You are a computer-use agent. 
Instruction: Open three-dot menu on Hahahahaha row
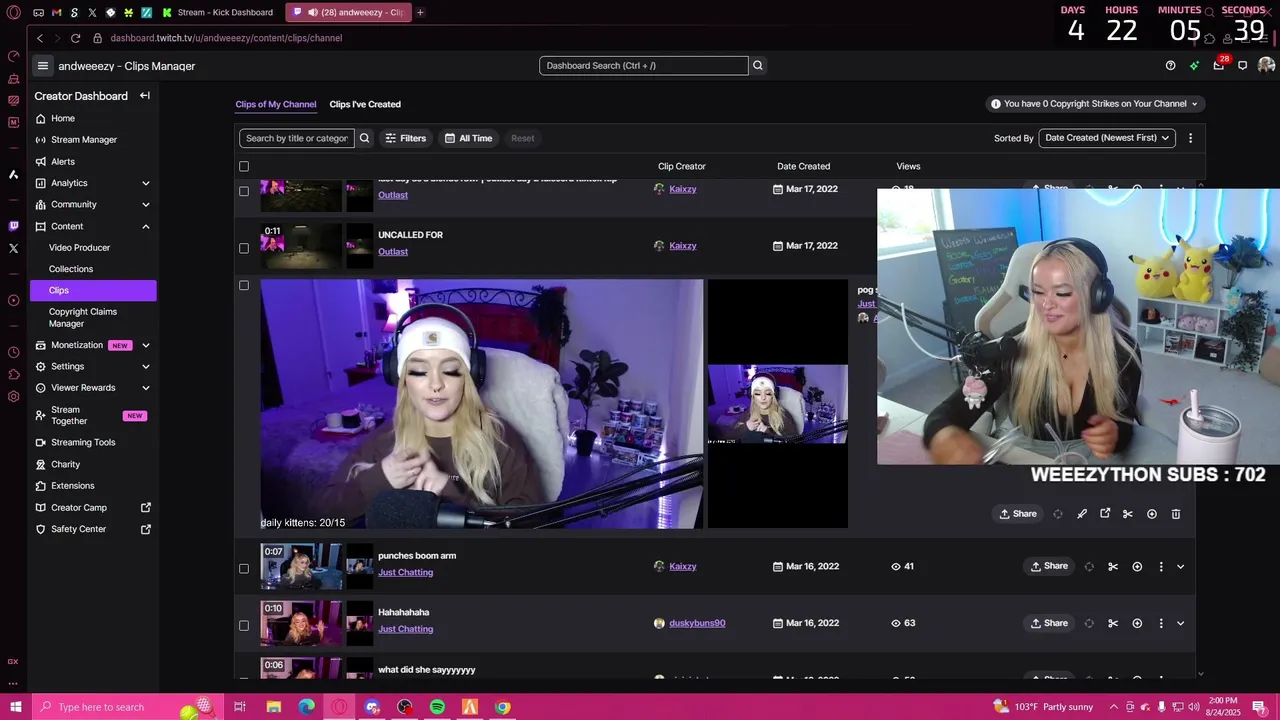pos(1161,624)
